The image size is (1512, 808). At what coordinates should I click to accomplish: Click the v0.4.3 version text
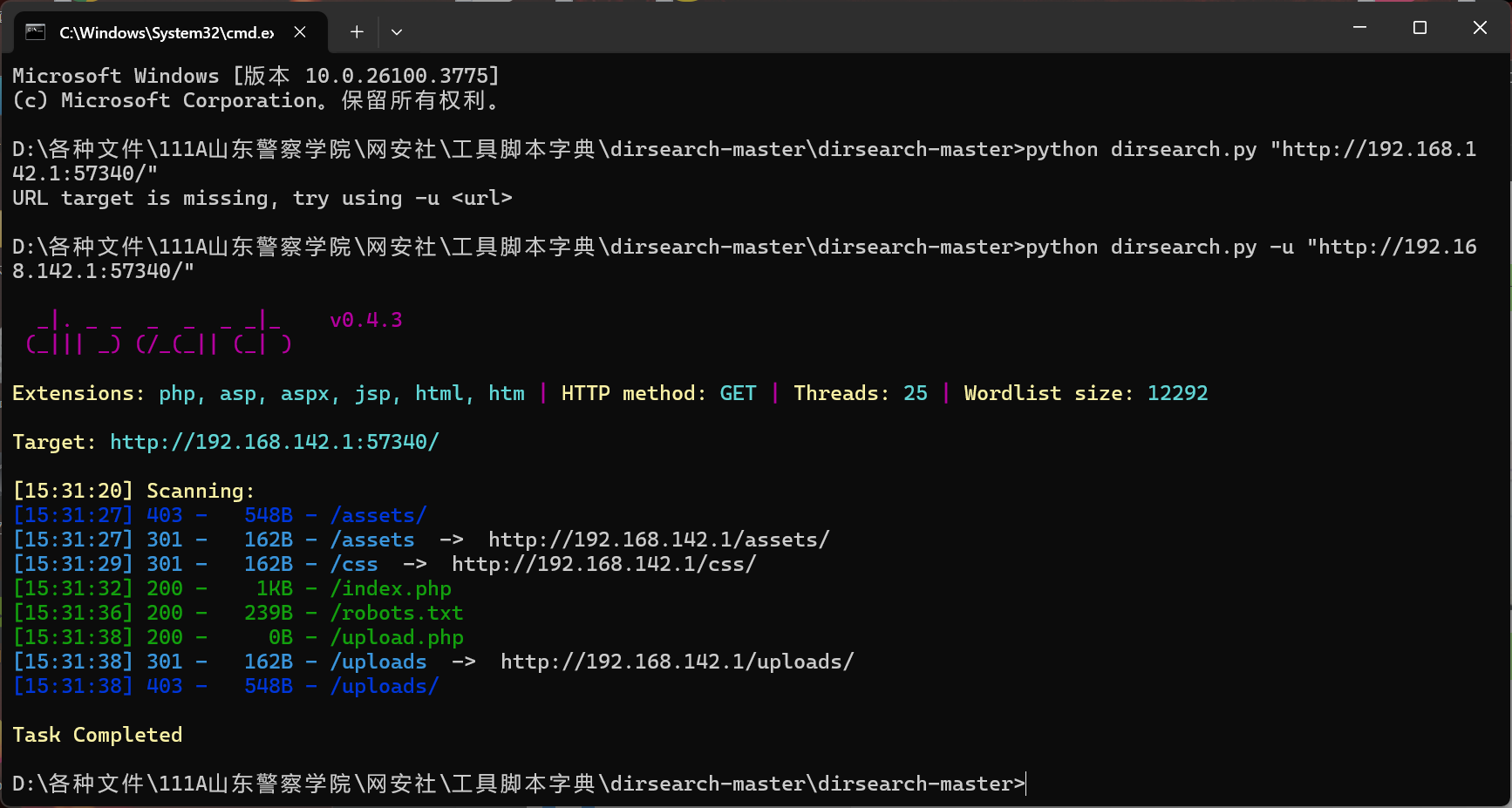pyautogui.click(x=366, y=320)
